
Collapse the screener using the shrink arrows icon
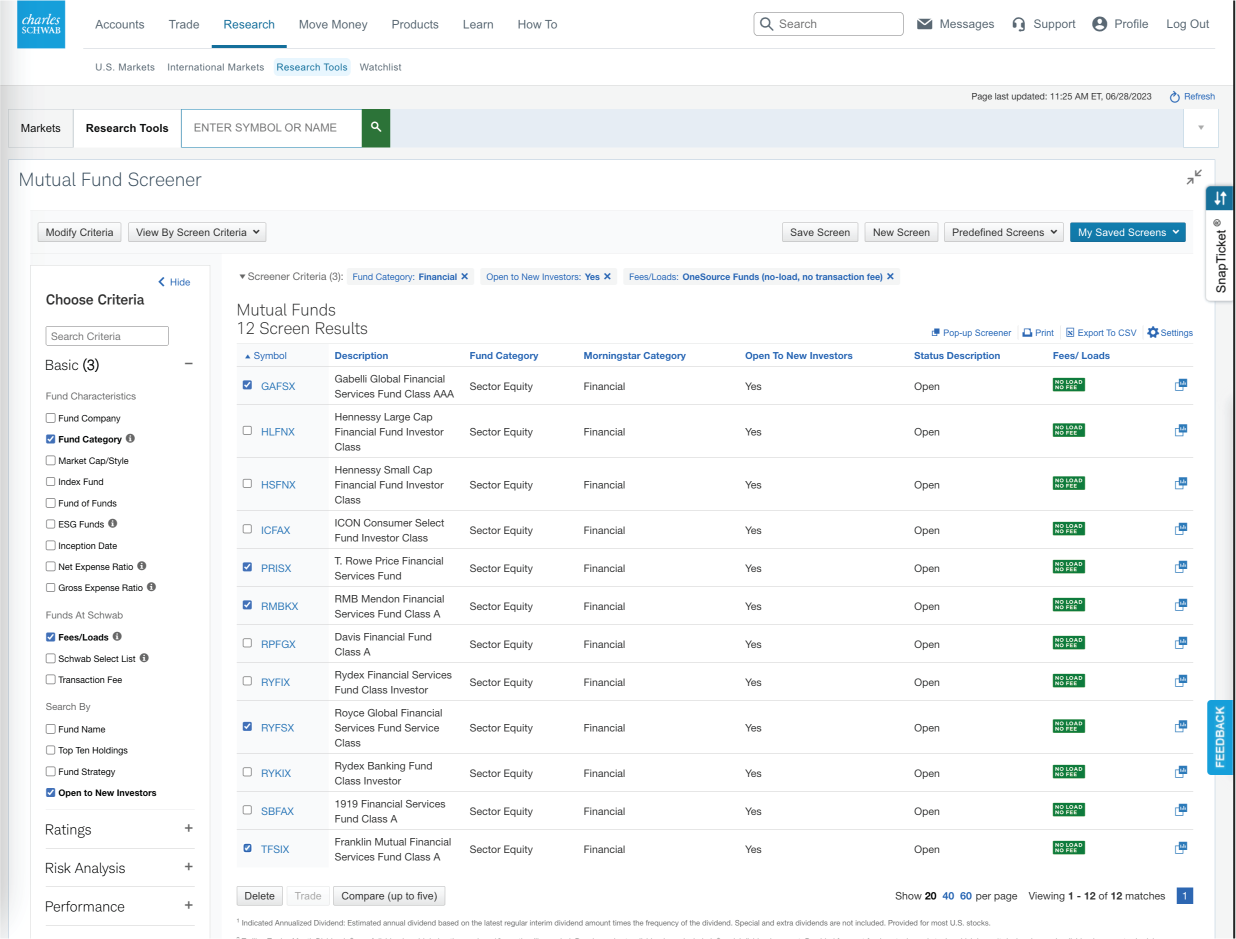click(x=1194, y=177)
